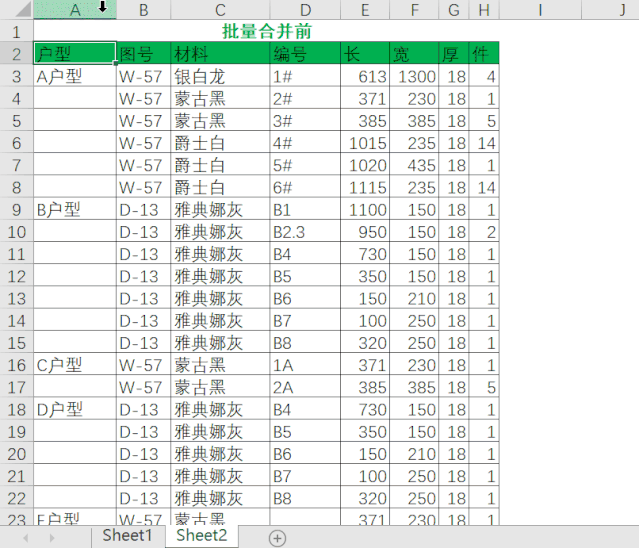
Task: Click header cell 户型
Action: coord(75,53)
